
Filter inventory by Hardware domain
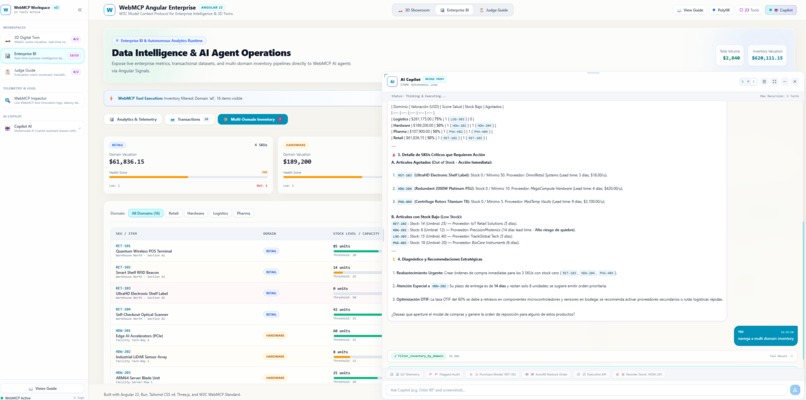click(195, 213)
